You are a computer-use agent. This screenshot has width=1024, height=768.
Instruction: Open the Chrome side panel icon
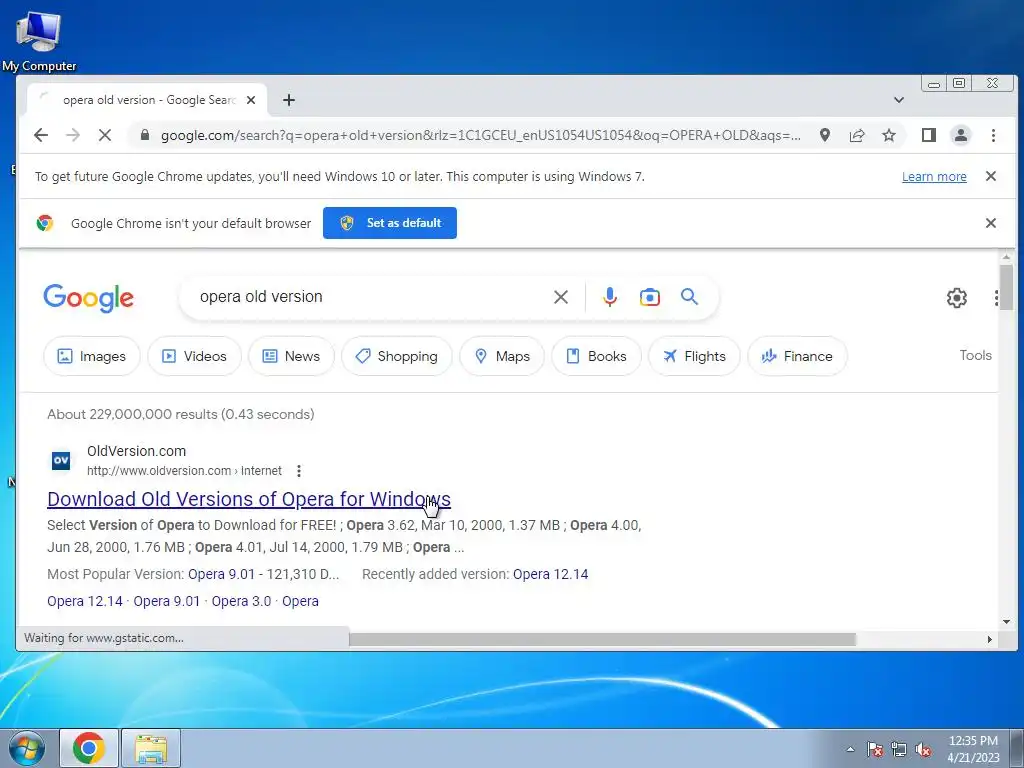click(929, 135)
